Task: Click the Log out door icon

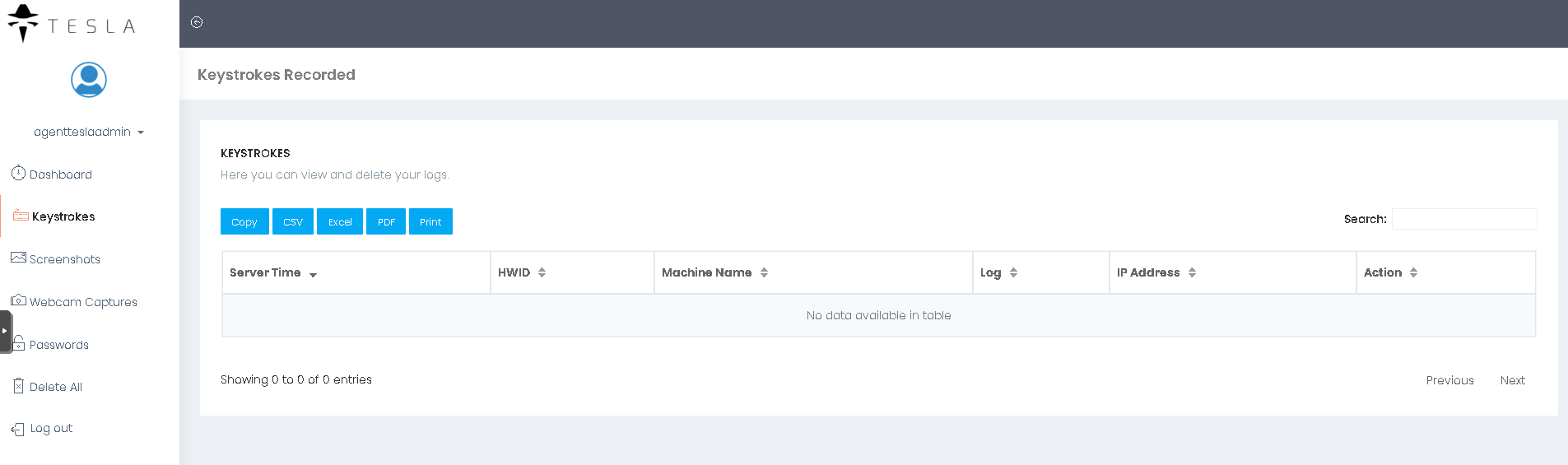Action: 18,429
